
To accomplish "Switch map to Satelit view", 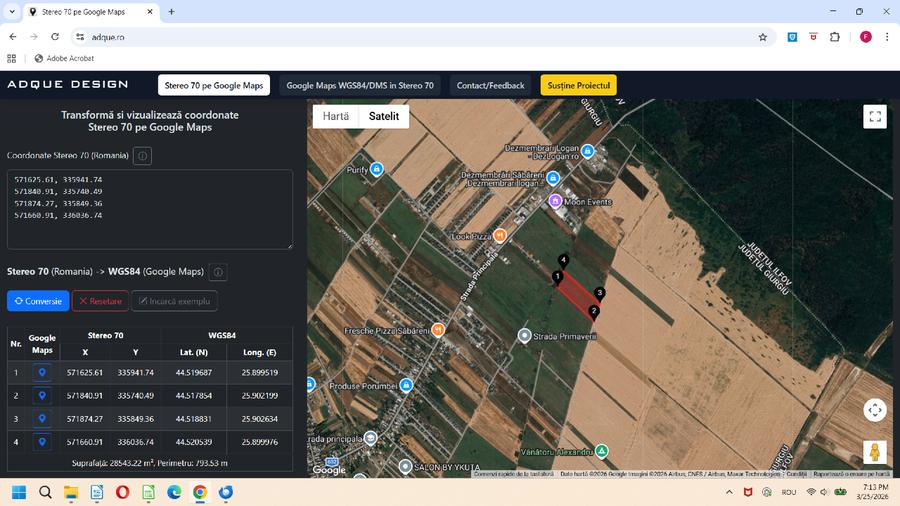I will tap(384, 116).
